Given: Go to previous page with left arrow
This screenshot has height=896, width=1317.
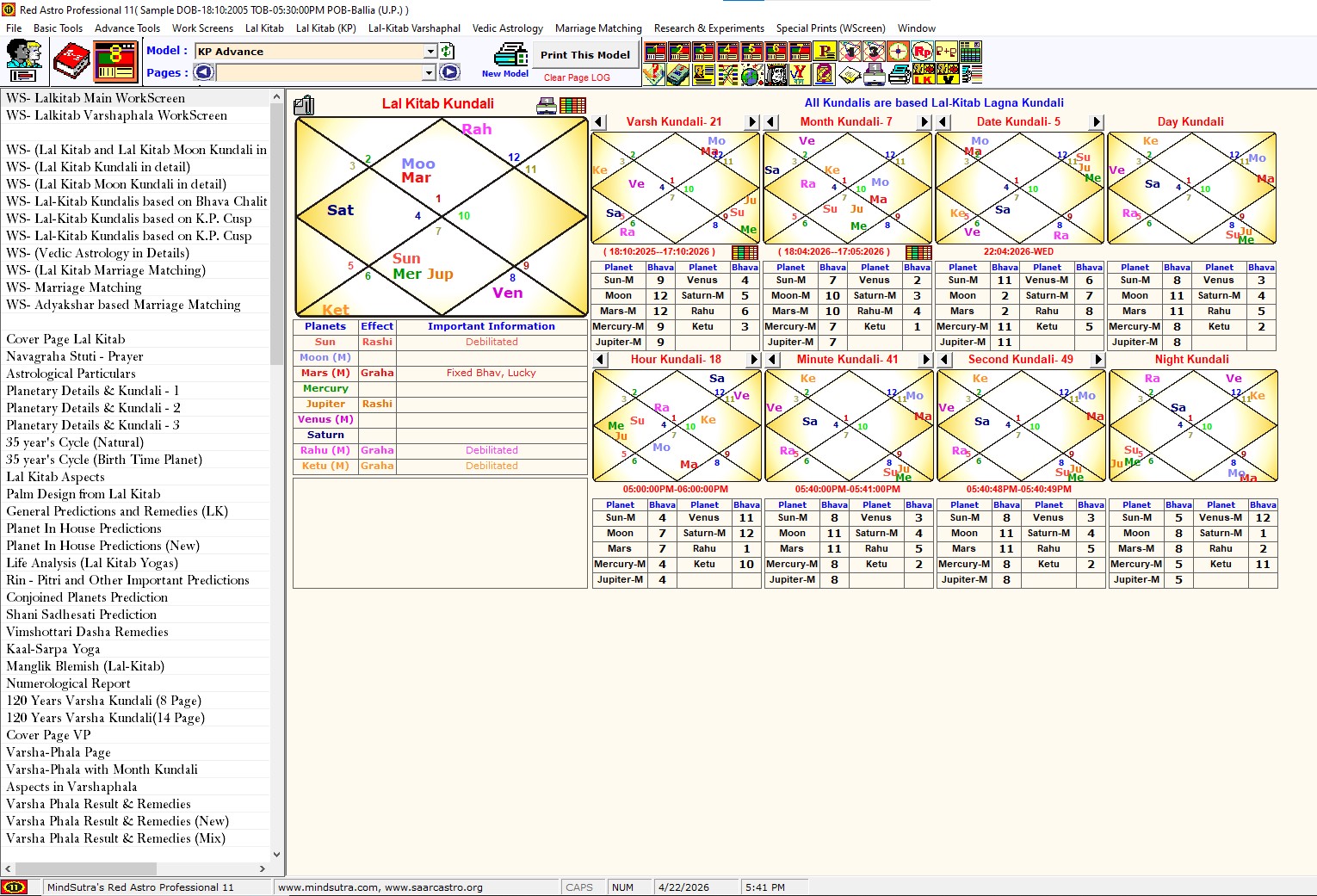Looking at the screenshot, I should pyautogui.click(x=204, y=72).
